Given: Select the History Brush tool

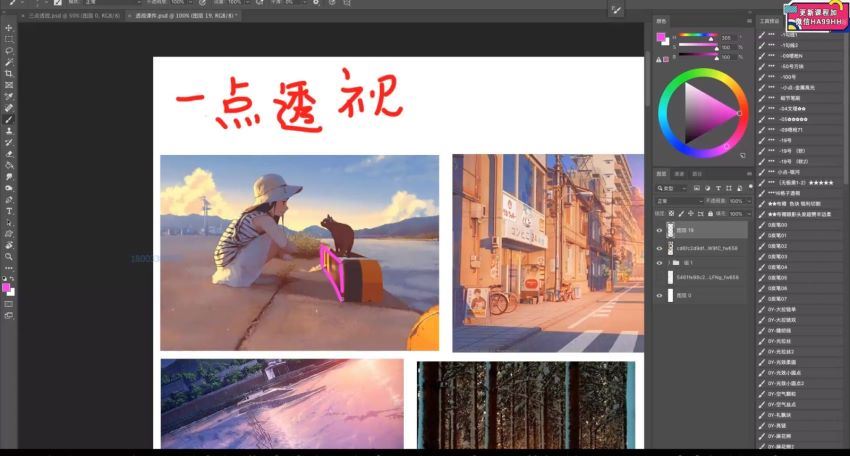Looking at the screenshot, I should [9, 142].
